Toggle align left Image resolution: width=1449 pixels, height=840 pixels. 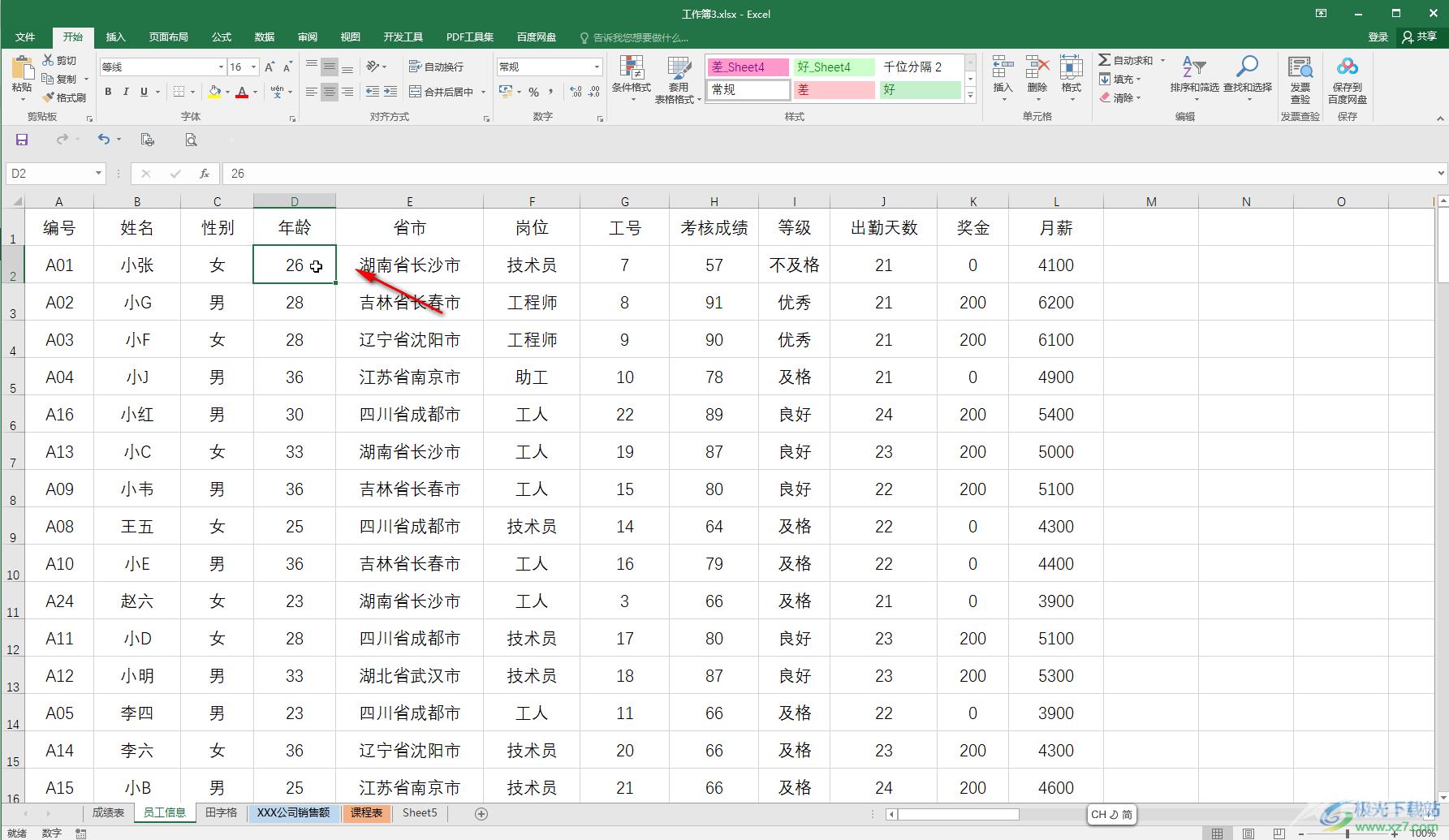click(x=311, y=92)
